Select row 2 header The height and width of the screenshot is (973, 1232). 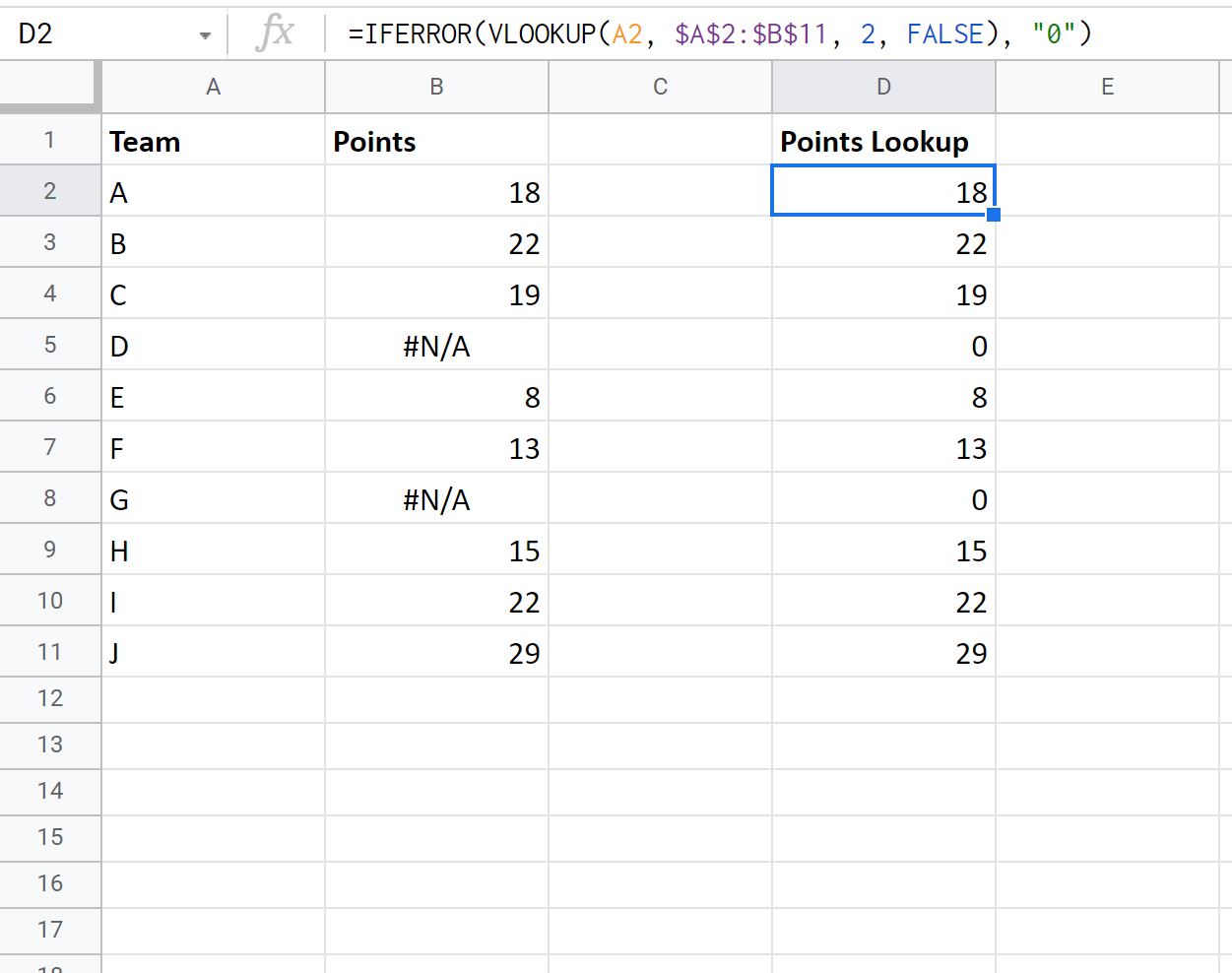tap(50, 191)
